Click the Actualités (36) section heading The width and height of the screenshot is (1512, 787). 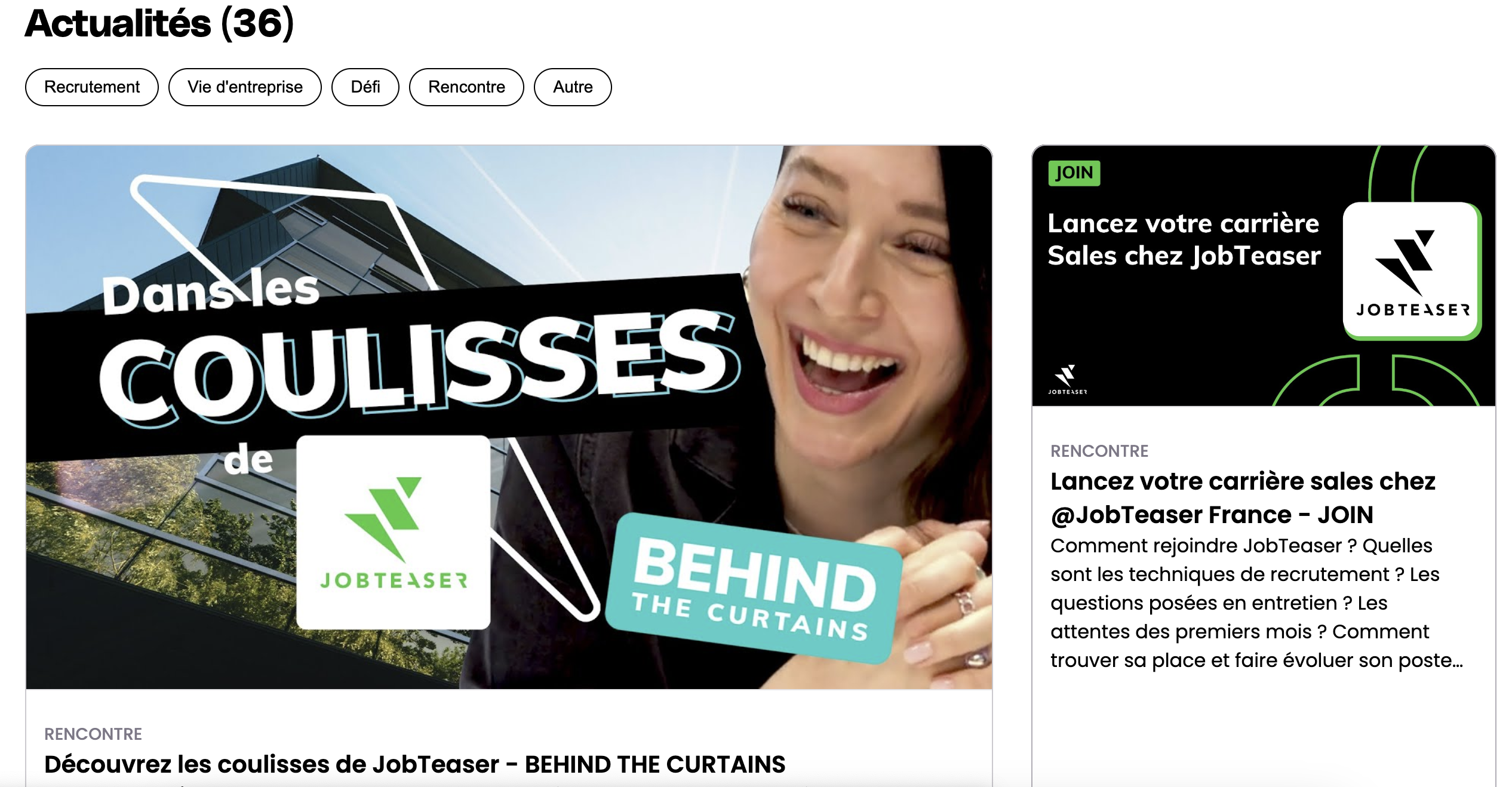[159, 23]
